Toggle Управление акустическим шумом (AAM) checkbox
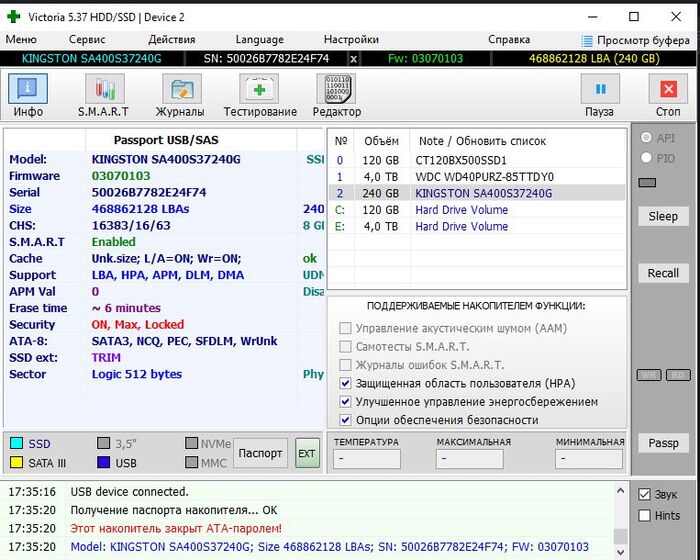This screenshot has height=560, width=700. pos(345,328)
